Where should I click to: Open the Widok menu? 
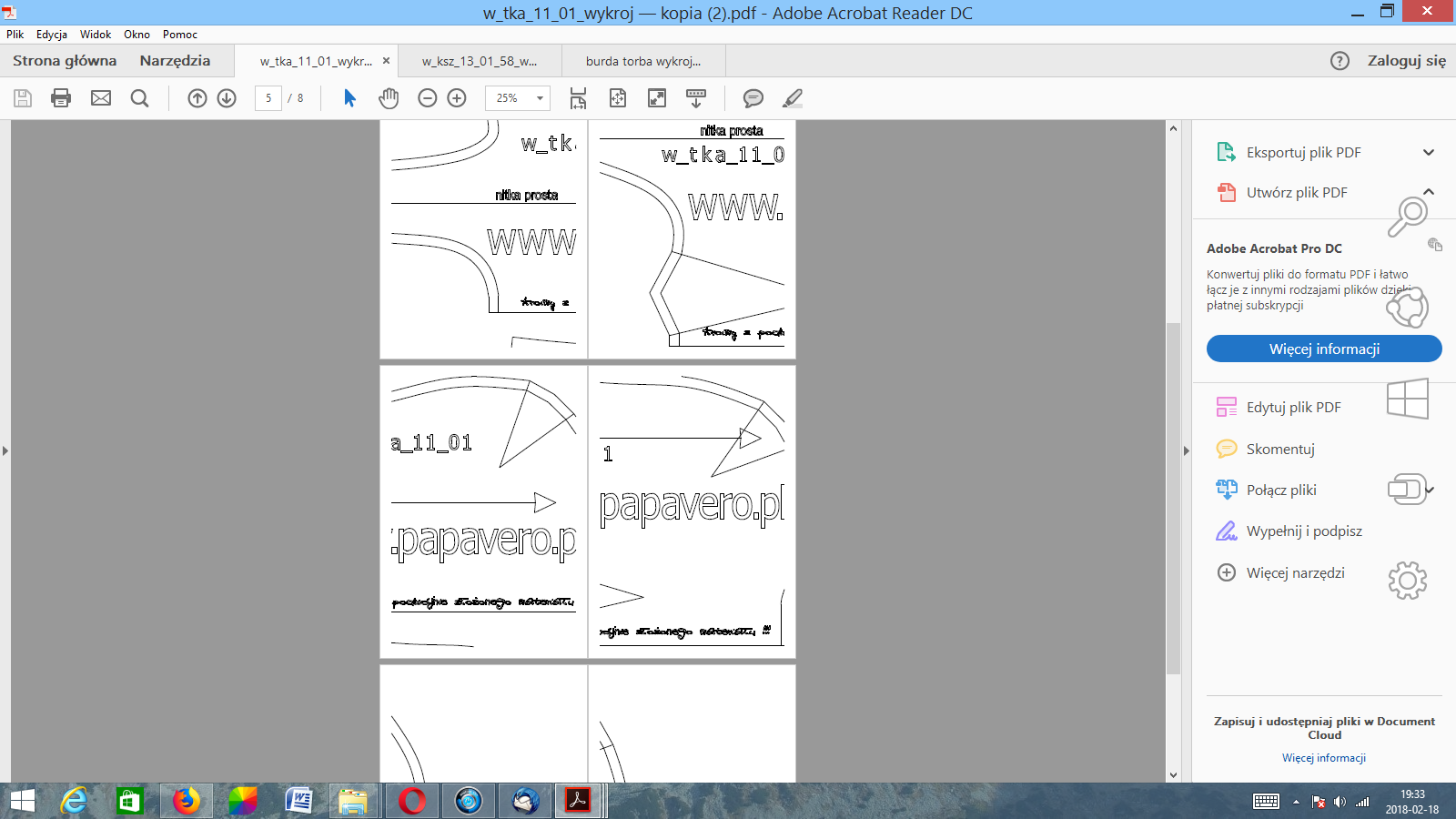pyautogui.click(x=95, y=35)
